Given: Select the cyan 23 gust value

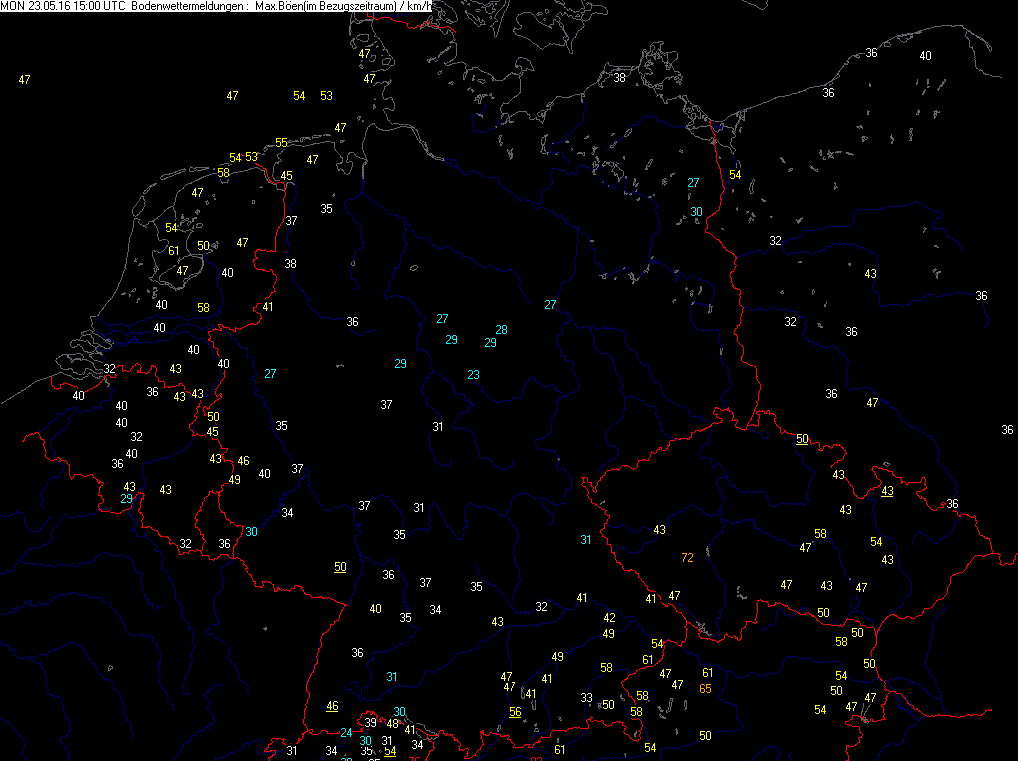Looking at the screenshot, I should (x=474, y=375).
